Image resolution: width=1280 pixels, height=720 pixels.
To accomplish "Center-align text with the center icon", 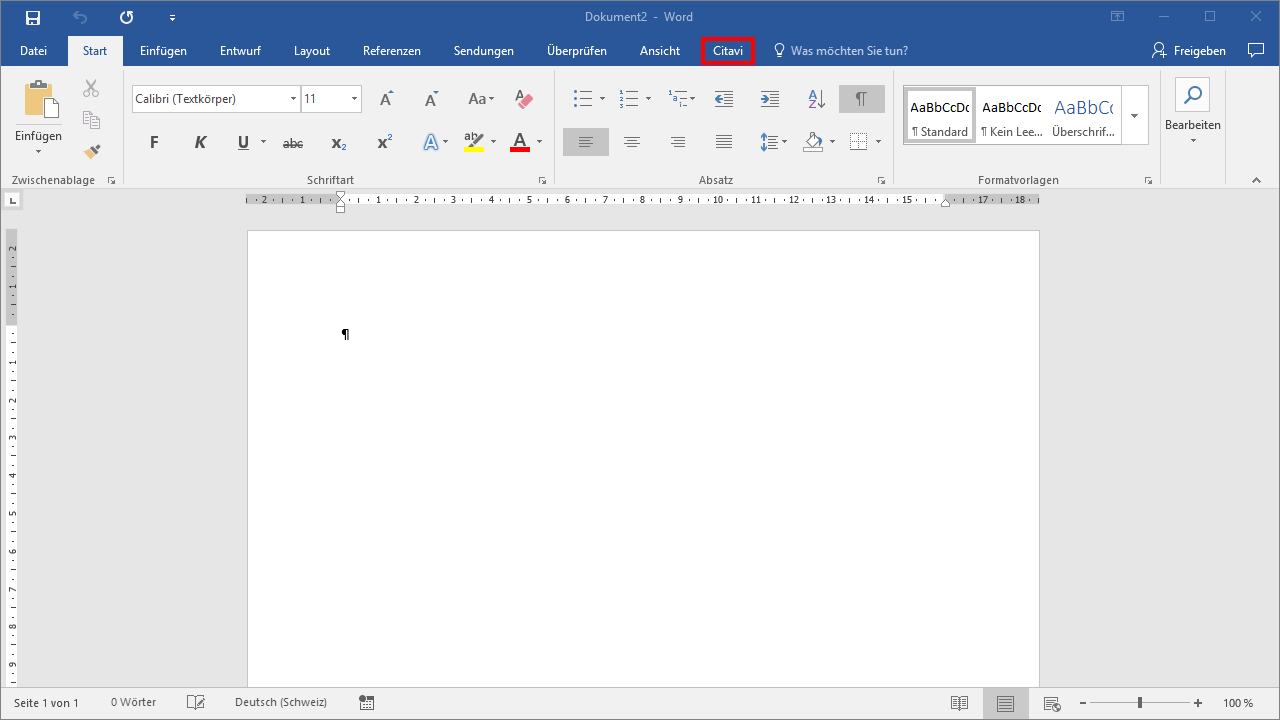I will (631, 143).
